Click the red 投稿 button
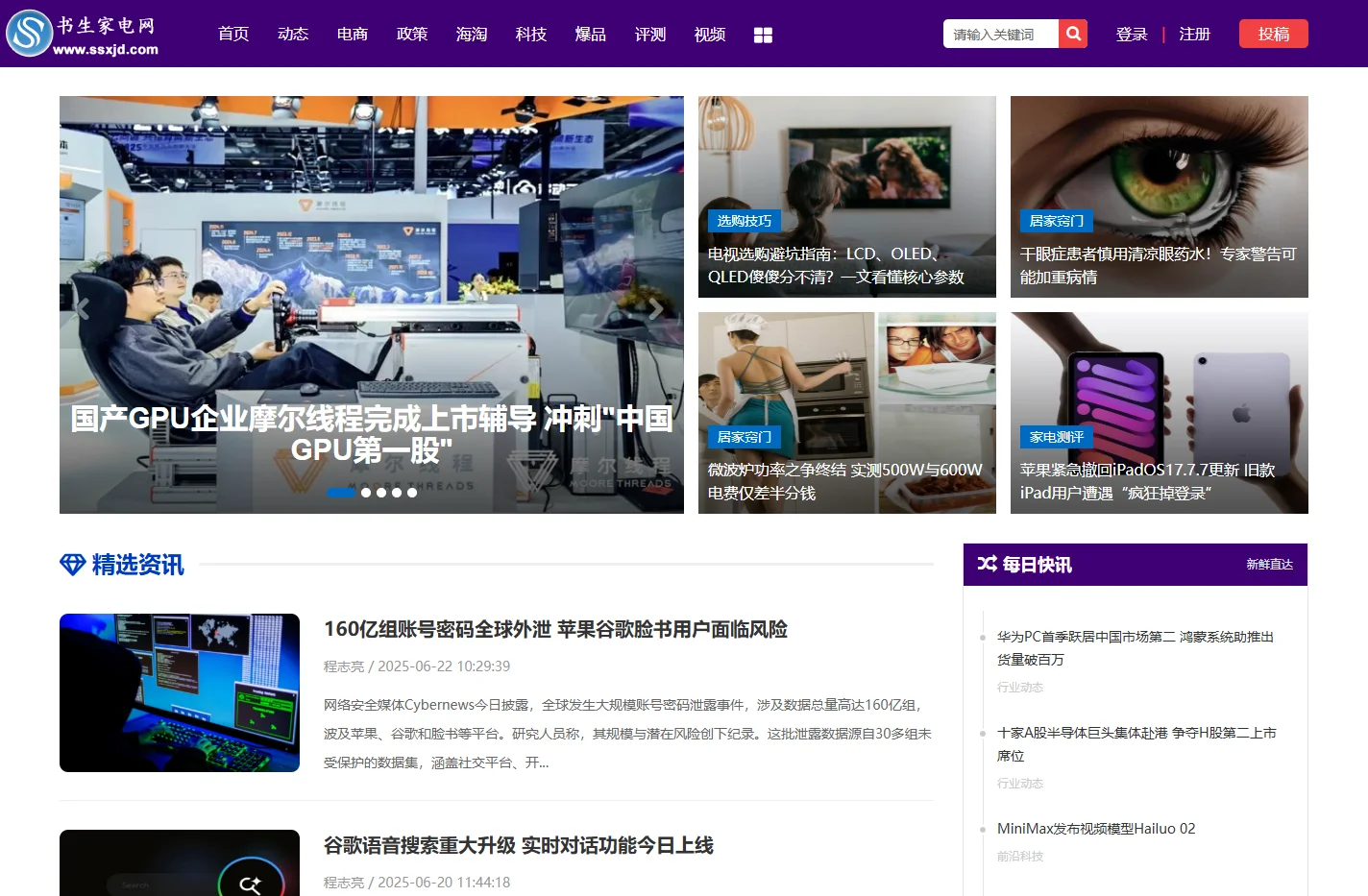The width and height of the screenshot is (1368, 896). tap(1274, 34)
